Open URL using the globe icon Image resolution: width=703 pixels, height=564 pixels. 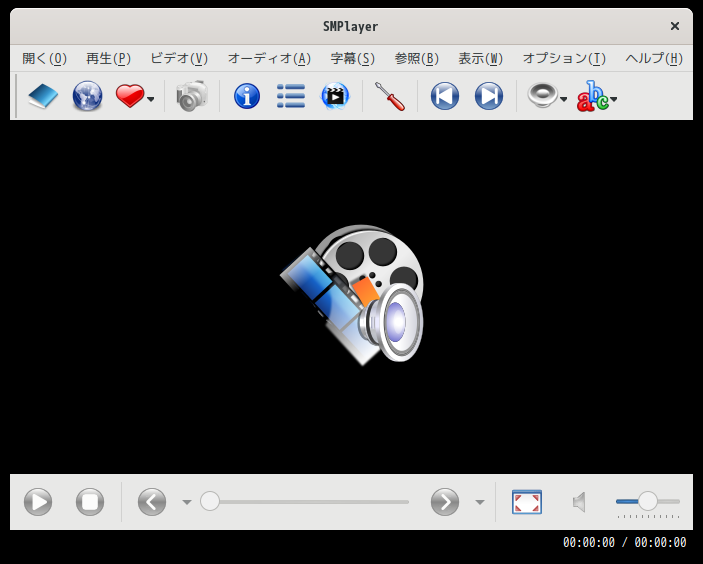point(87,96)
